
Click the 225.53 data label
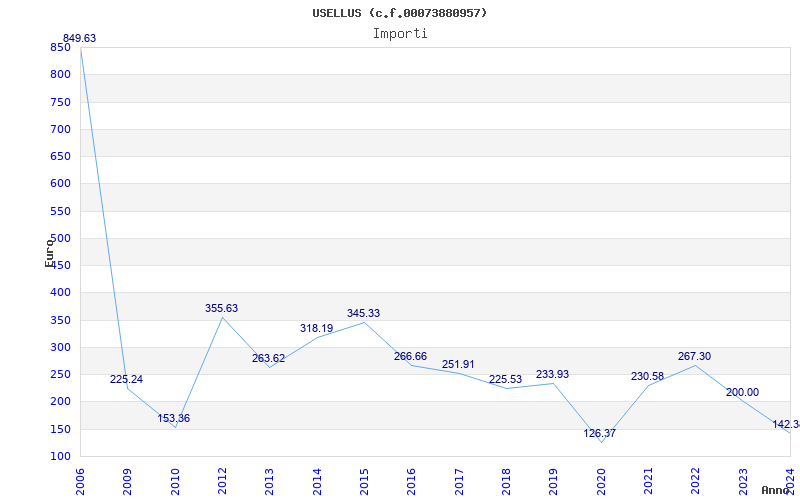pos(505,380)
